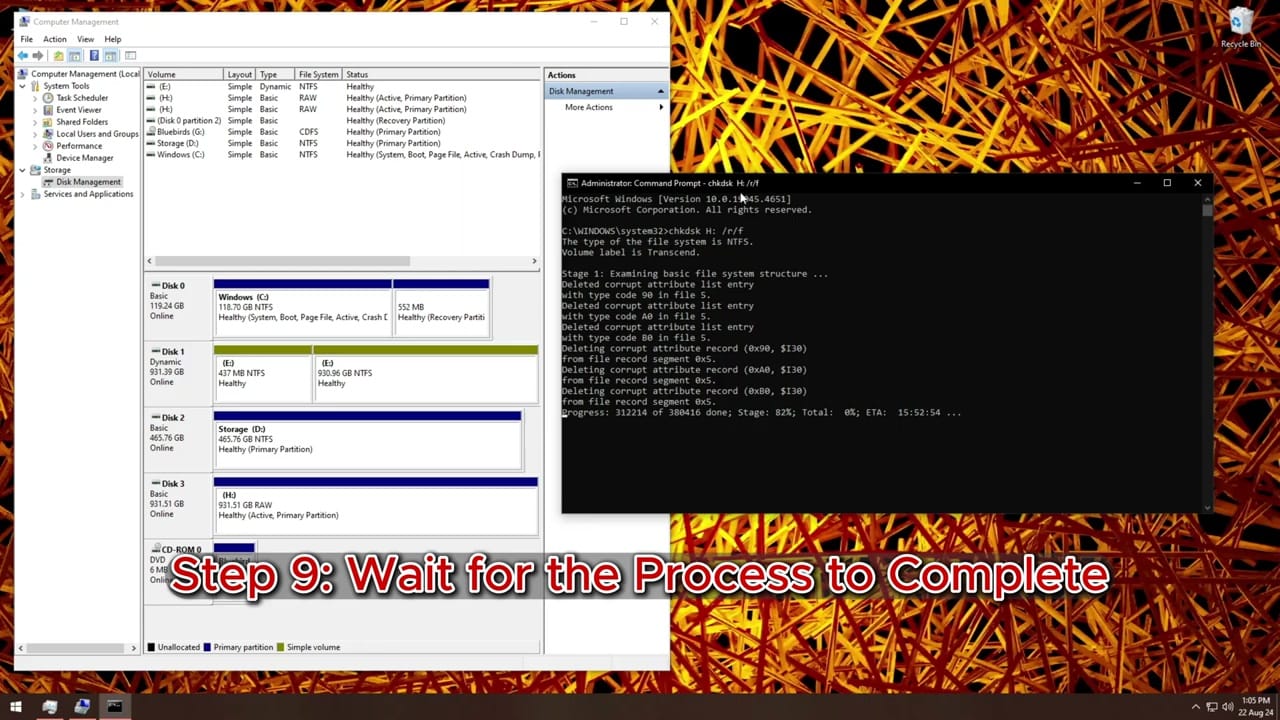Expand the Performance node arrow
Image resolution: width=1280 pixels, height=720 pixels.
35,146
